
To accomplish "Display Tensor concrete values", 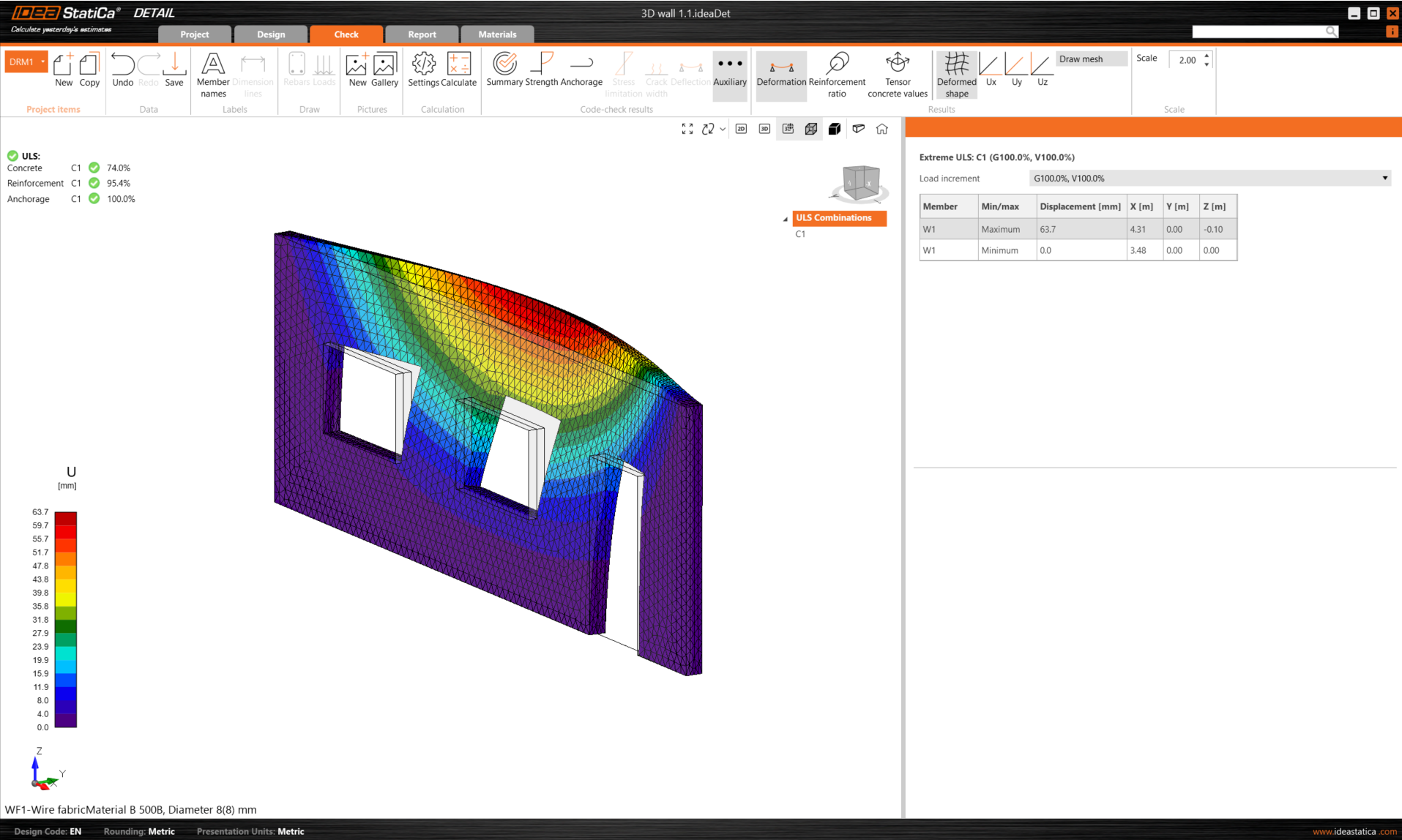I will click(x=897, y=74).
